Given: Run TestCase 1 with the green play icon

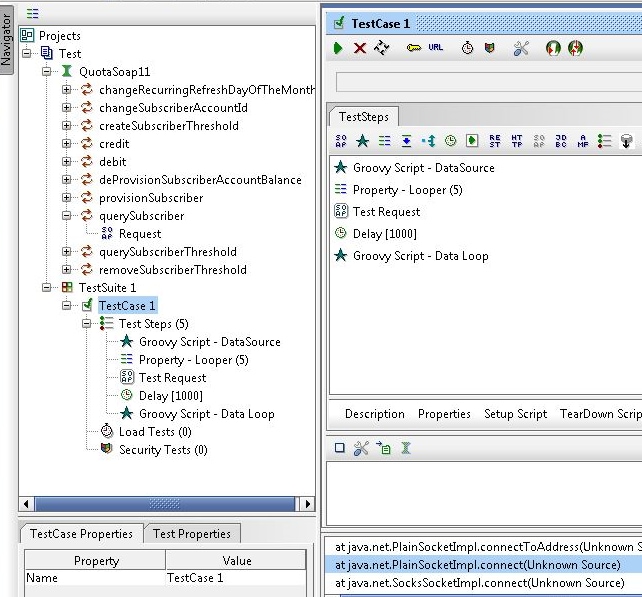Looking at the screenshot, I should [338, 48].
